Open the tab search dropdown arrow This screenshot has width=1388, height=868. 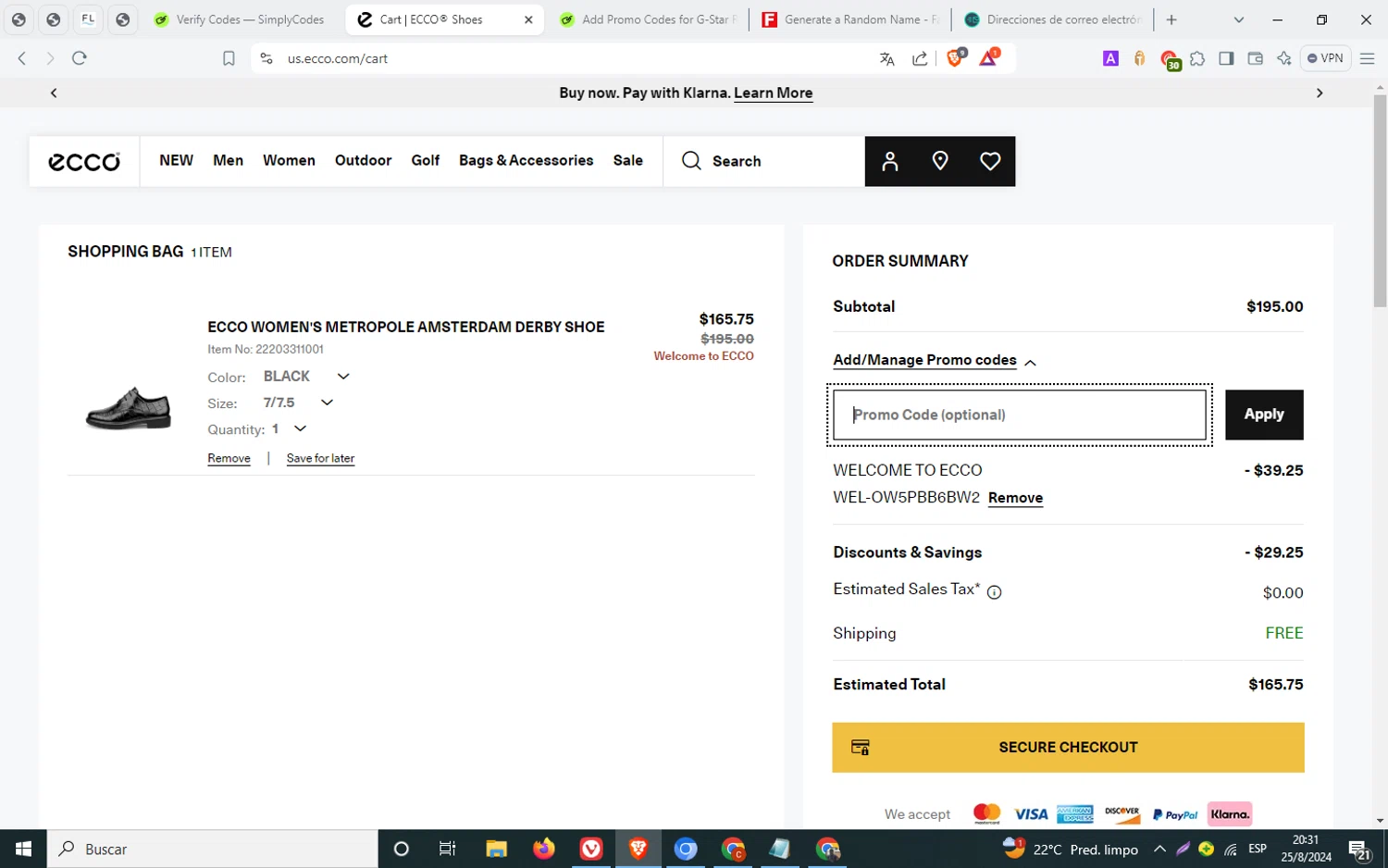pos(1238,19)
